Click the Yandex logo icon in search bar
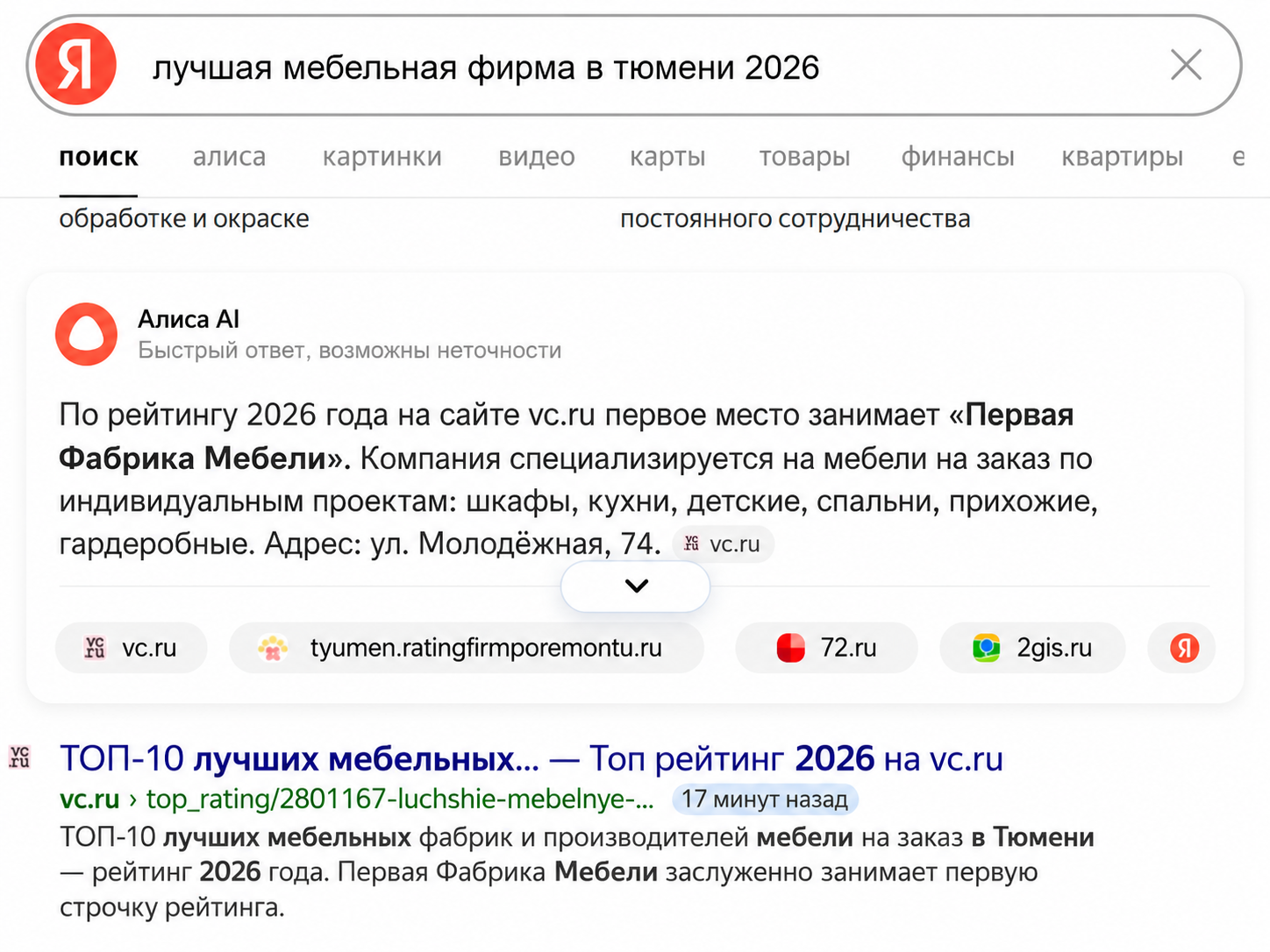This screenshot has width=1270, height=952. (x=75, y=65)
